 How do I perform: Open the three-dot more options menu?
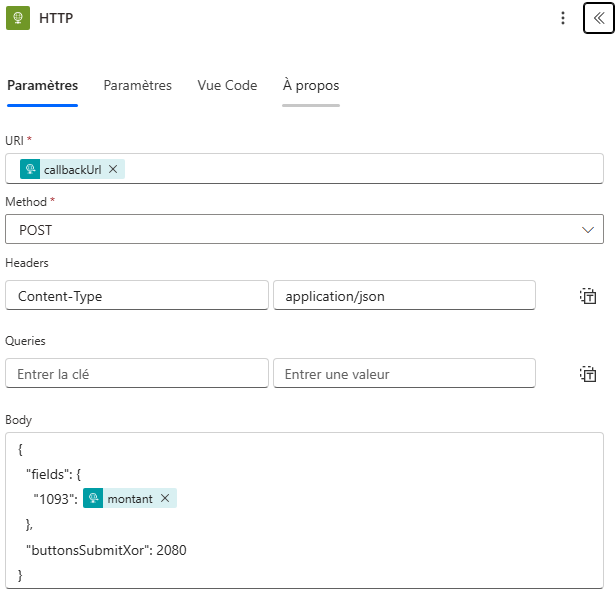[x=563, y=19]
